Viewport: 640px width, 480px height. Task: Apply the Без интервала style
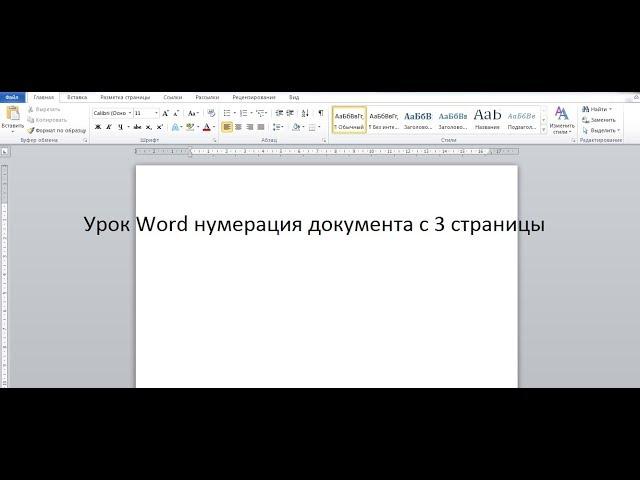pos(384,120)
